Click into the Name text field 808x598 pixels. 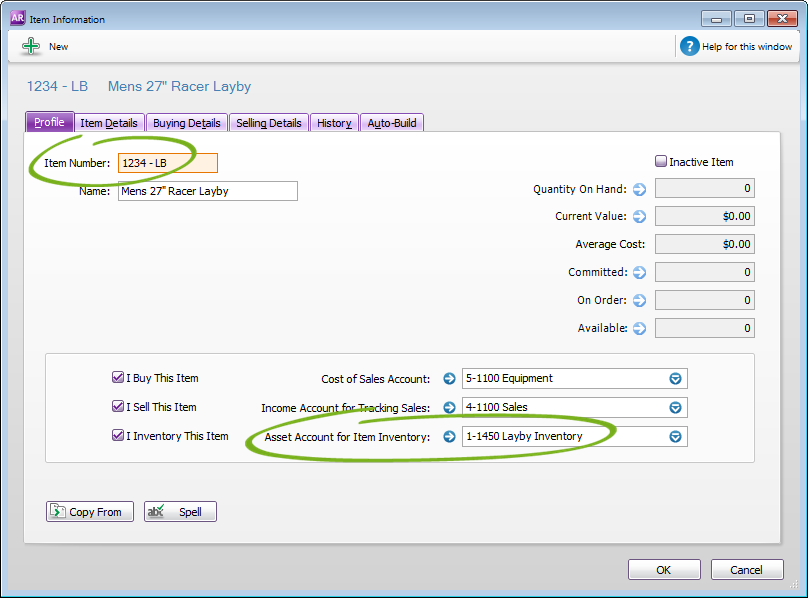pos(207,191)
